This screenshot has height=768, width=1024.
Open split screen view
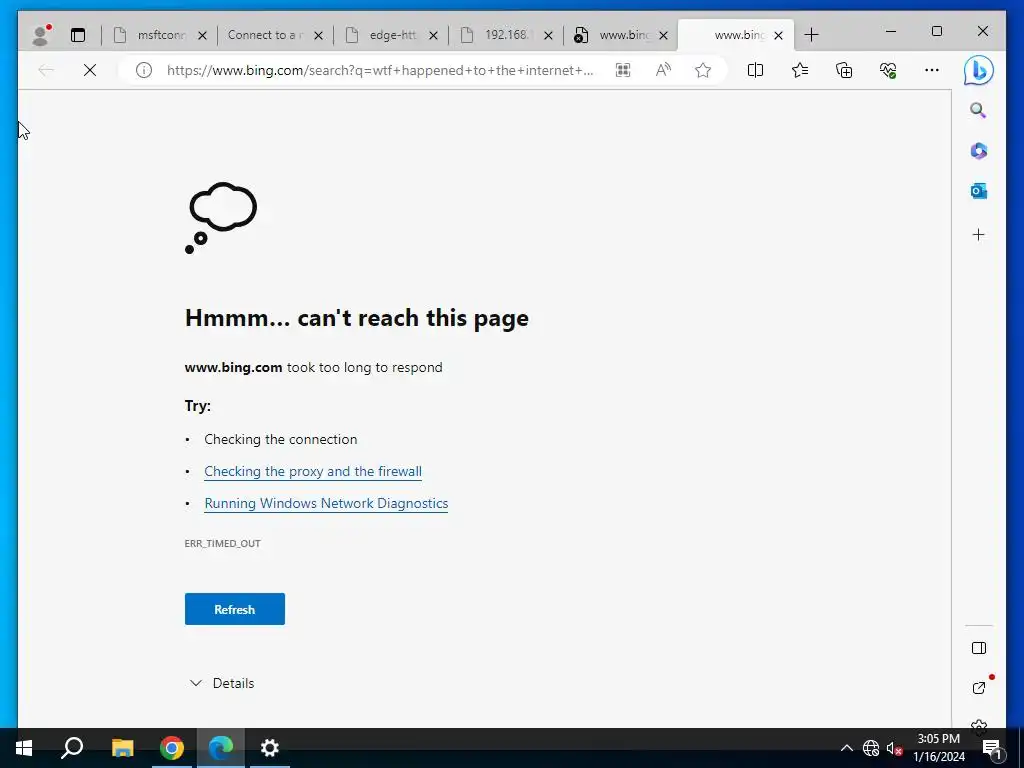[756, 70]
